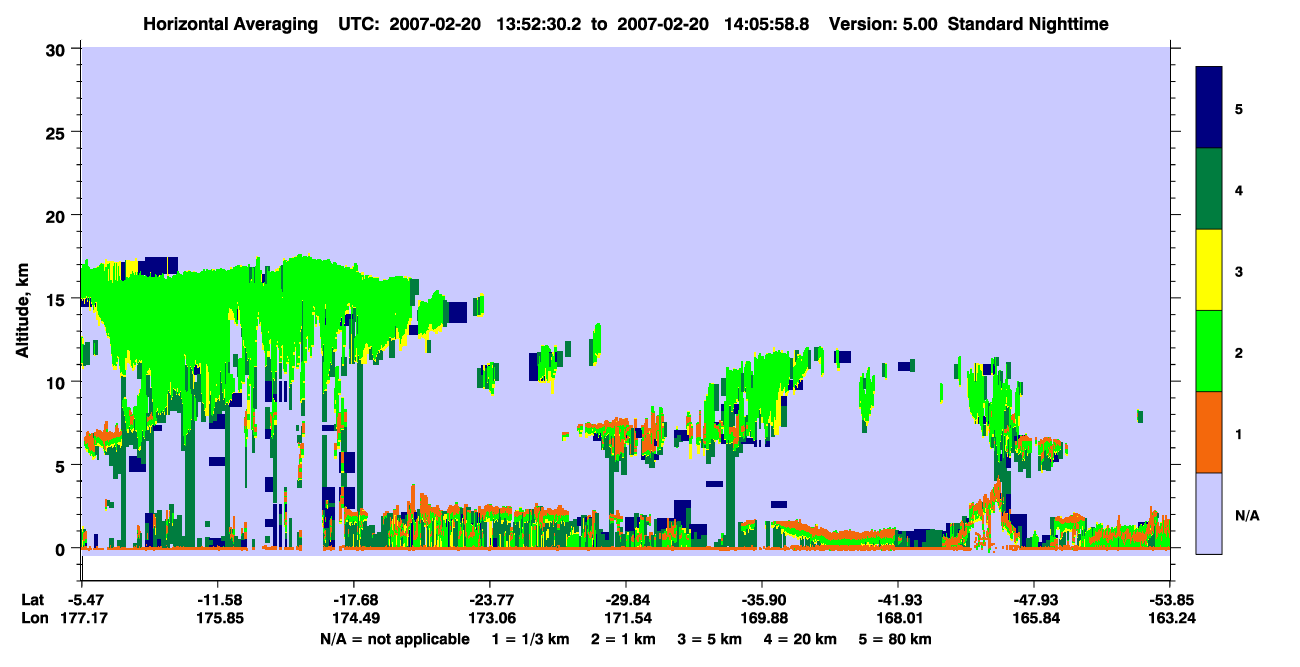Click colorbar label 'N/A'

tap(1246, 515)
